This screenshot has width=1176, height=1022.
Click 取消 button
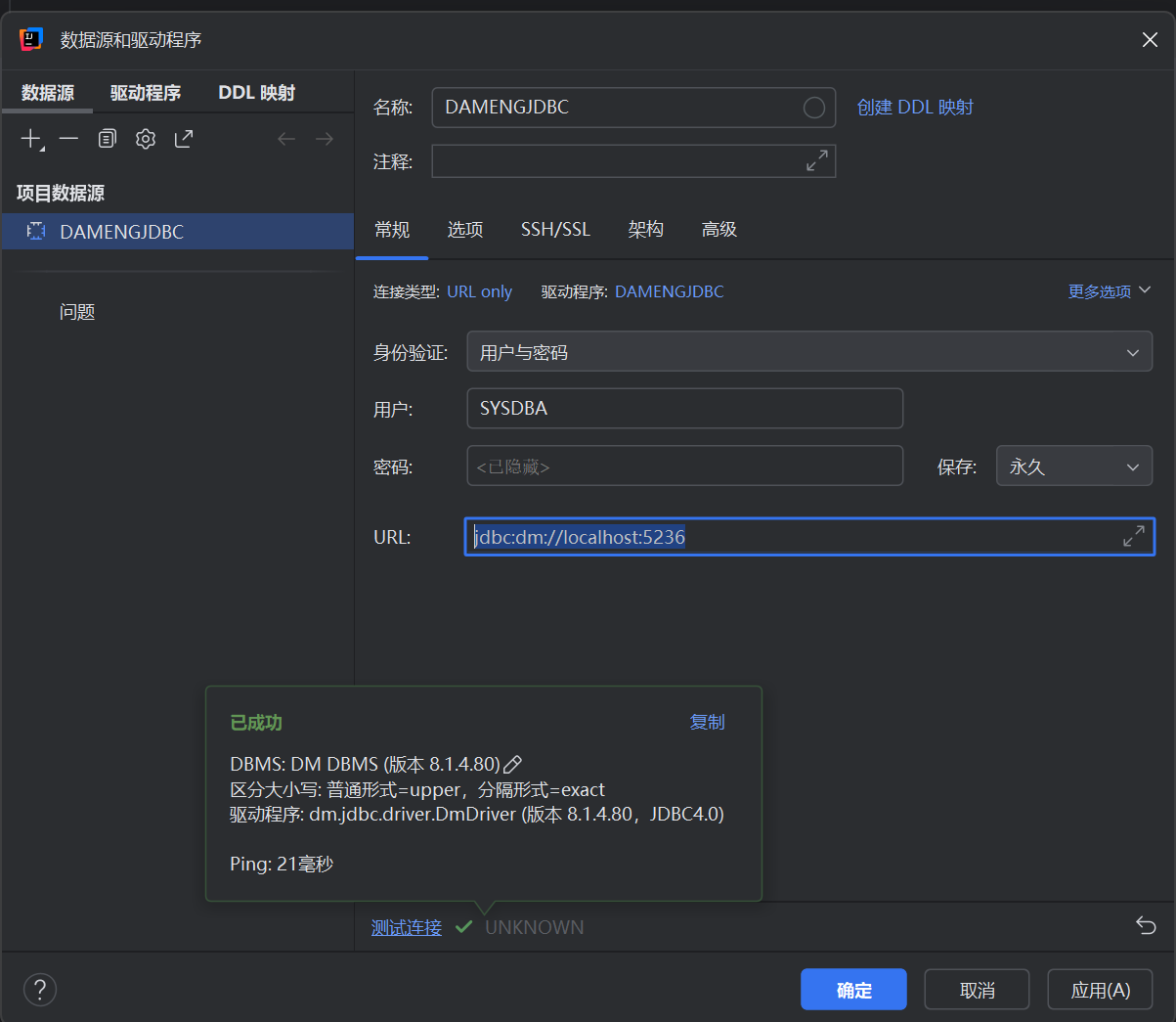(x=977, y=990)
